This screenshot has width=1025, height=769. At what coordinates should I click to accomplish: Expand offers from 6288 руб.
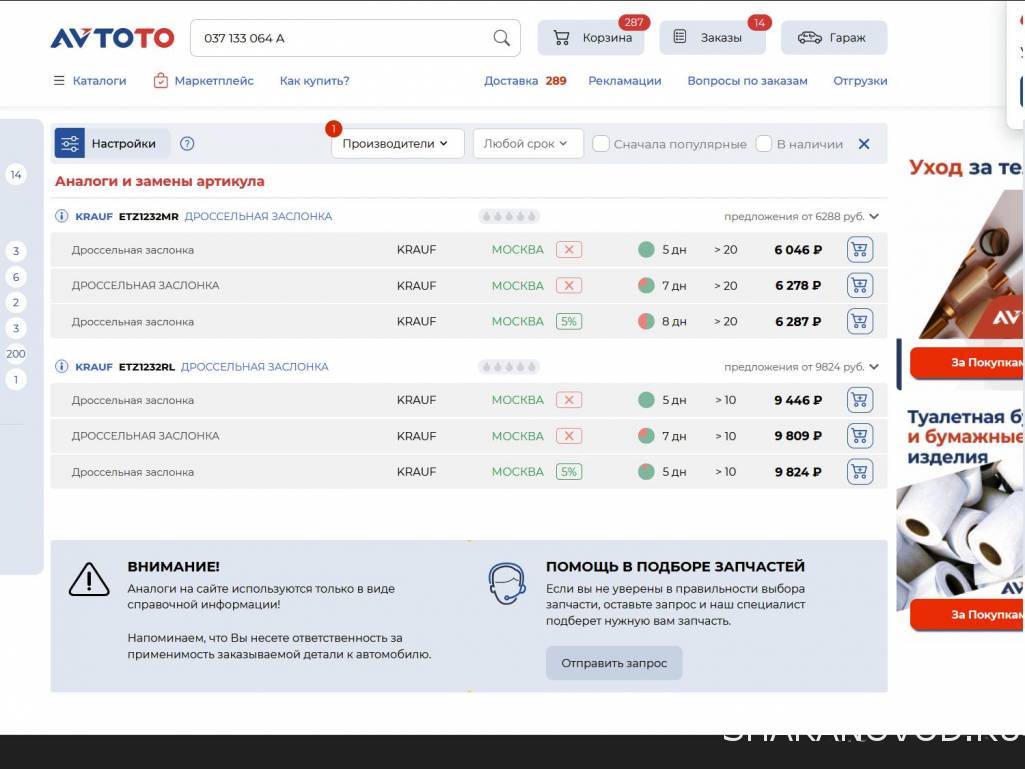(x=874, y=216)
